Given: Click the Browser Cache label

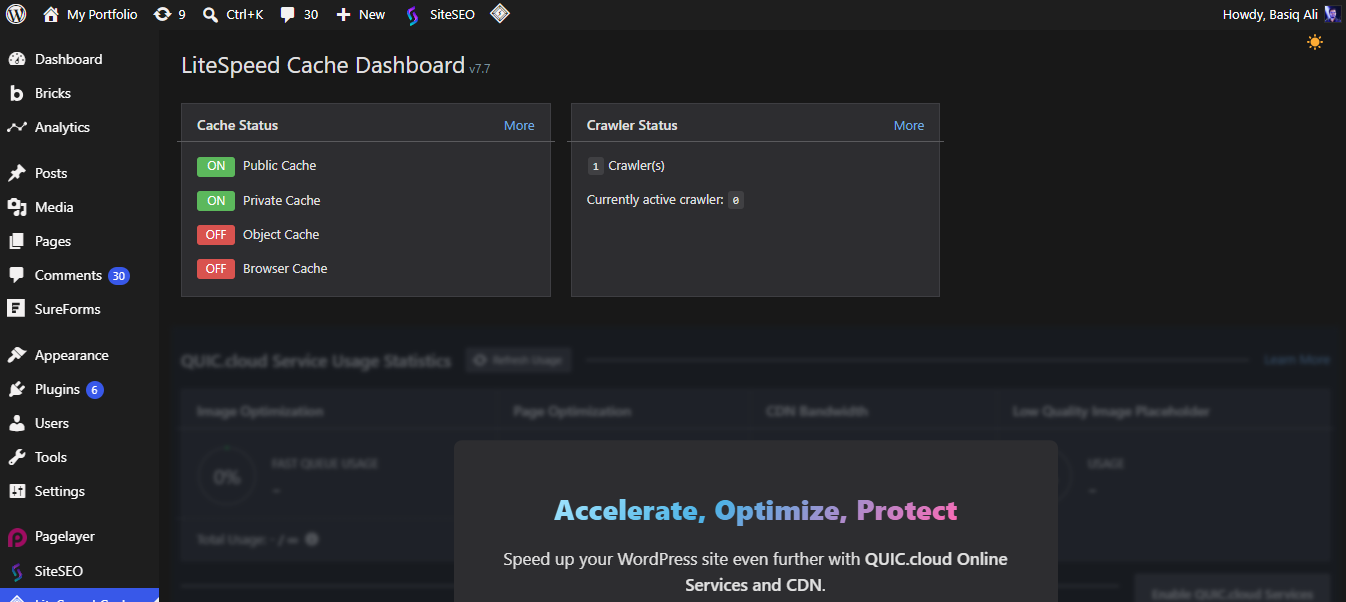Looking at the screenshot, I should point(285,268).
